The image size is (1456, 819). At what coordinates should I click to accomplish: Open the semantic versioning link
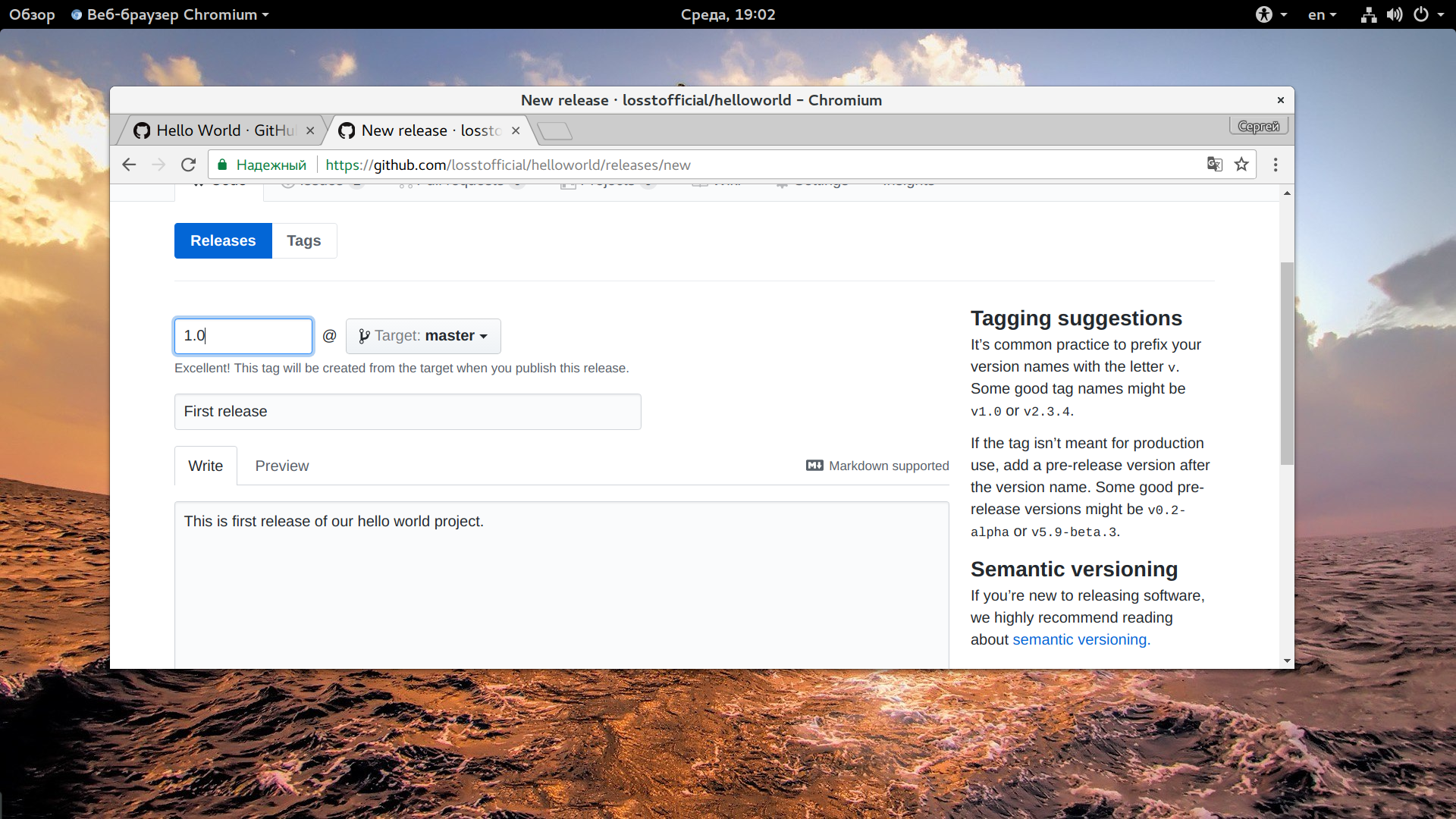click(x=1081, y=639)
